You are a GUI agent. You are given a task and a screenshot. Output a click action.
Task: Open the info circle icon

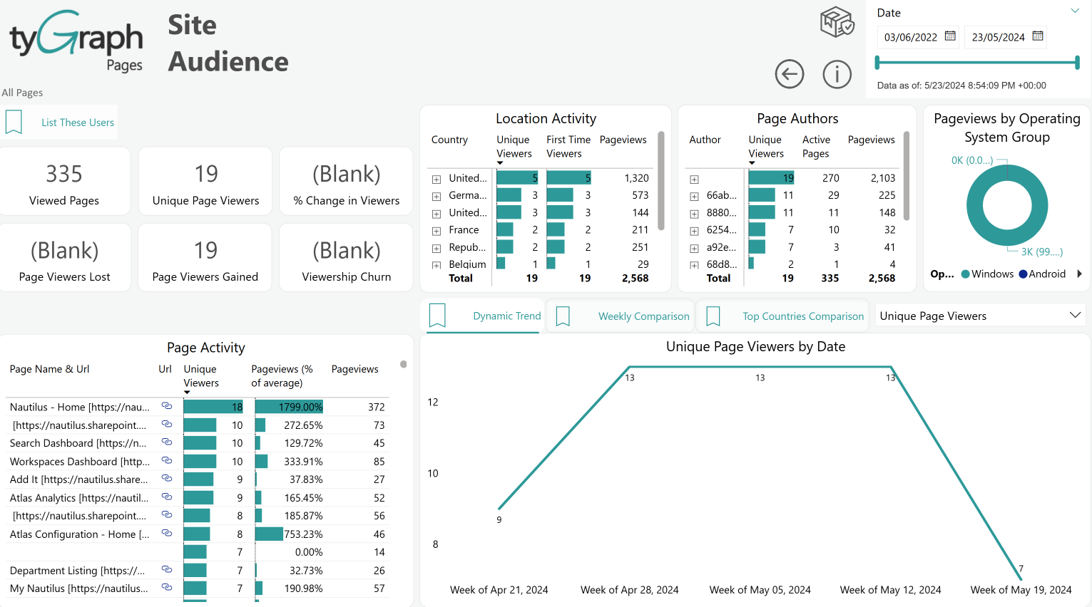click(x=837, y=74)
